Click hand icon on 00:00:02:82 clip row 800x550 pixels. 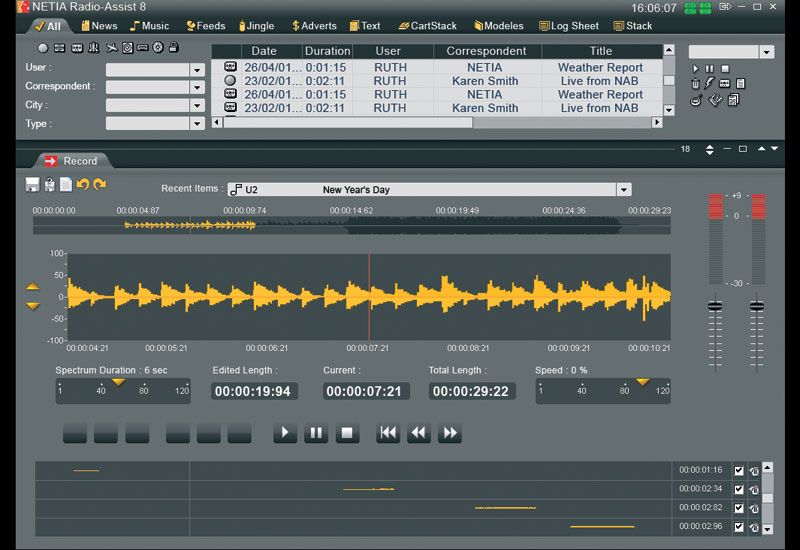point(754,508)
